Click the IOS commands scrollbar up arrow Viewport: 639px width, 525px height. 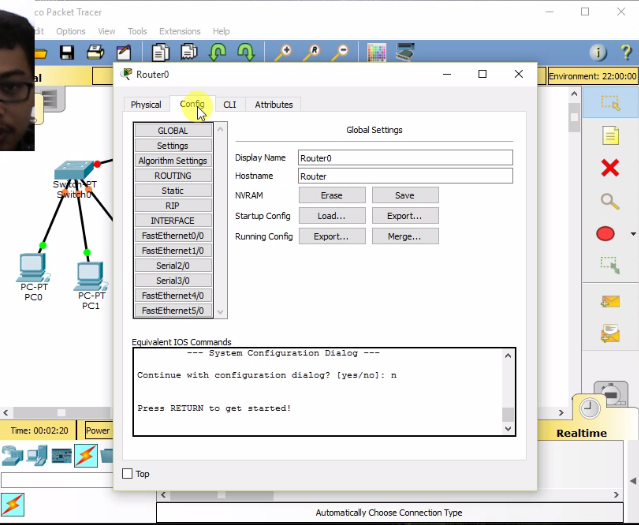click(x=508, y=356)
